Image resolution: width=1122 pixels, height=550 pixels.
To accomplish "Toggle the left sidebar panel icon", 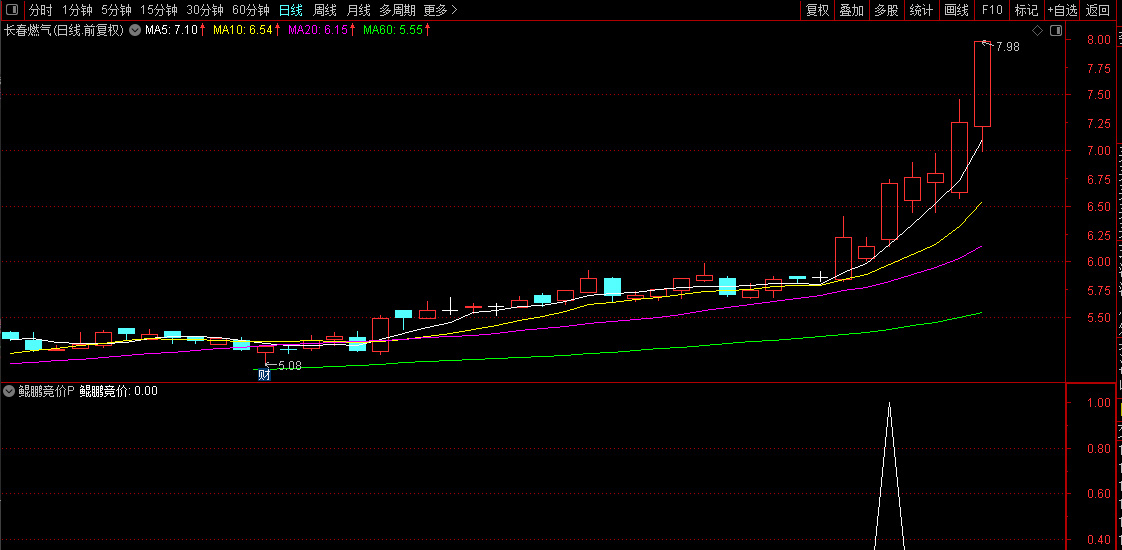I will (x=12, y=10).
